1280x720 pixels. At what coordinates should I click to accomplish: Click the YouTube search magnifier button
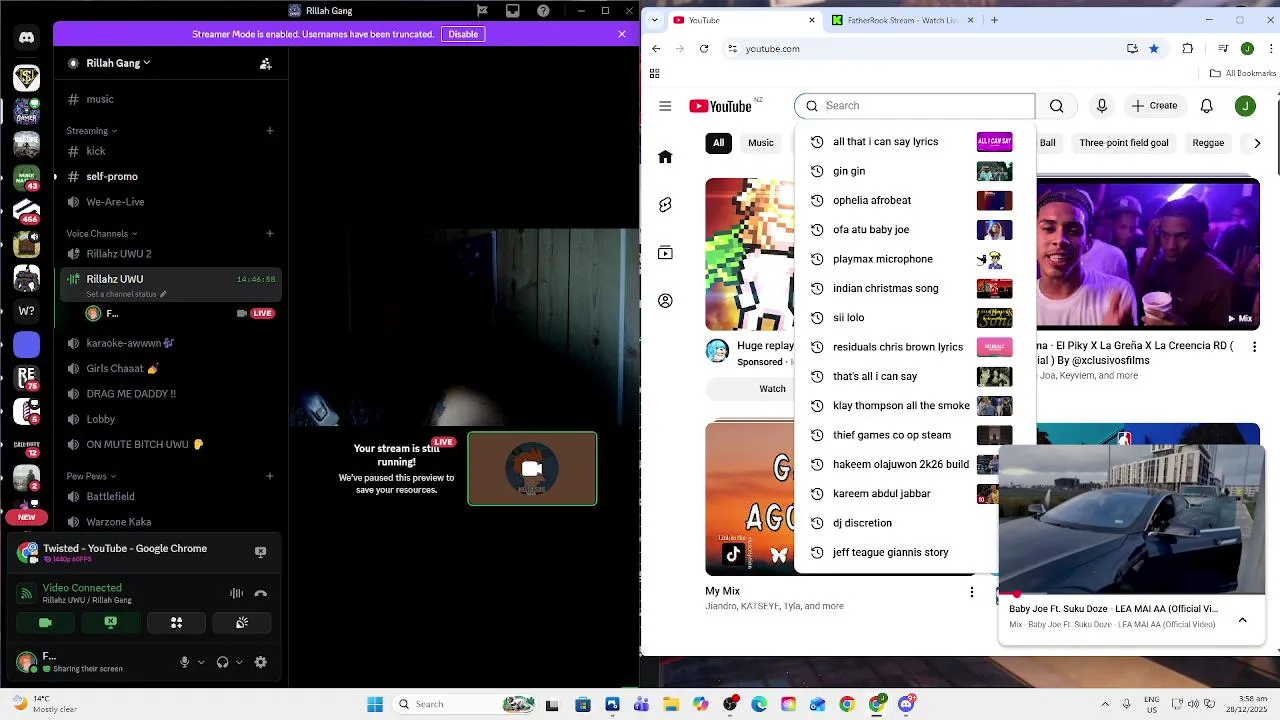coord(1057,106)
